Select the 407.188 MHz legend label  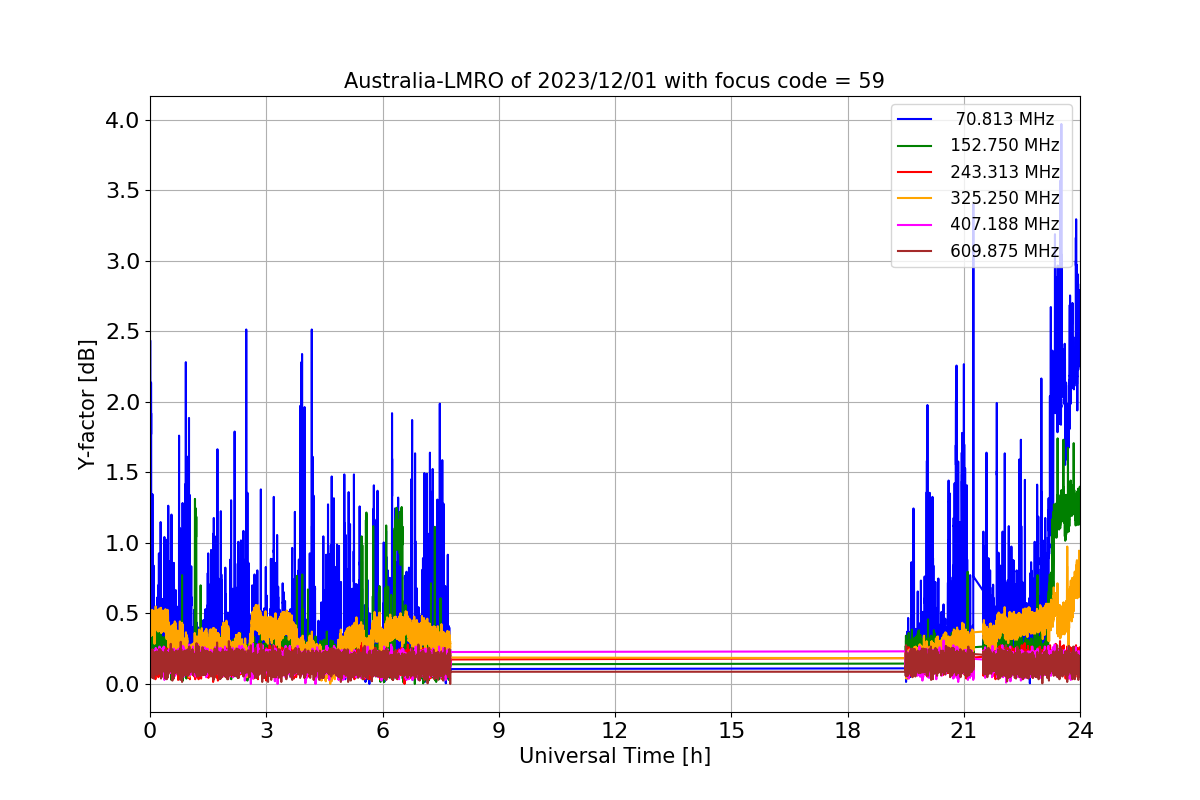pyautogui.click(x=1005, y=224)
